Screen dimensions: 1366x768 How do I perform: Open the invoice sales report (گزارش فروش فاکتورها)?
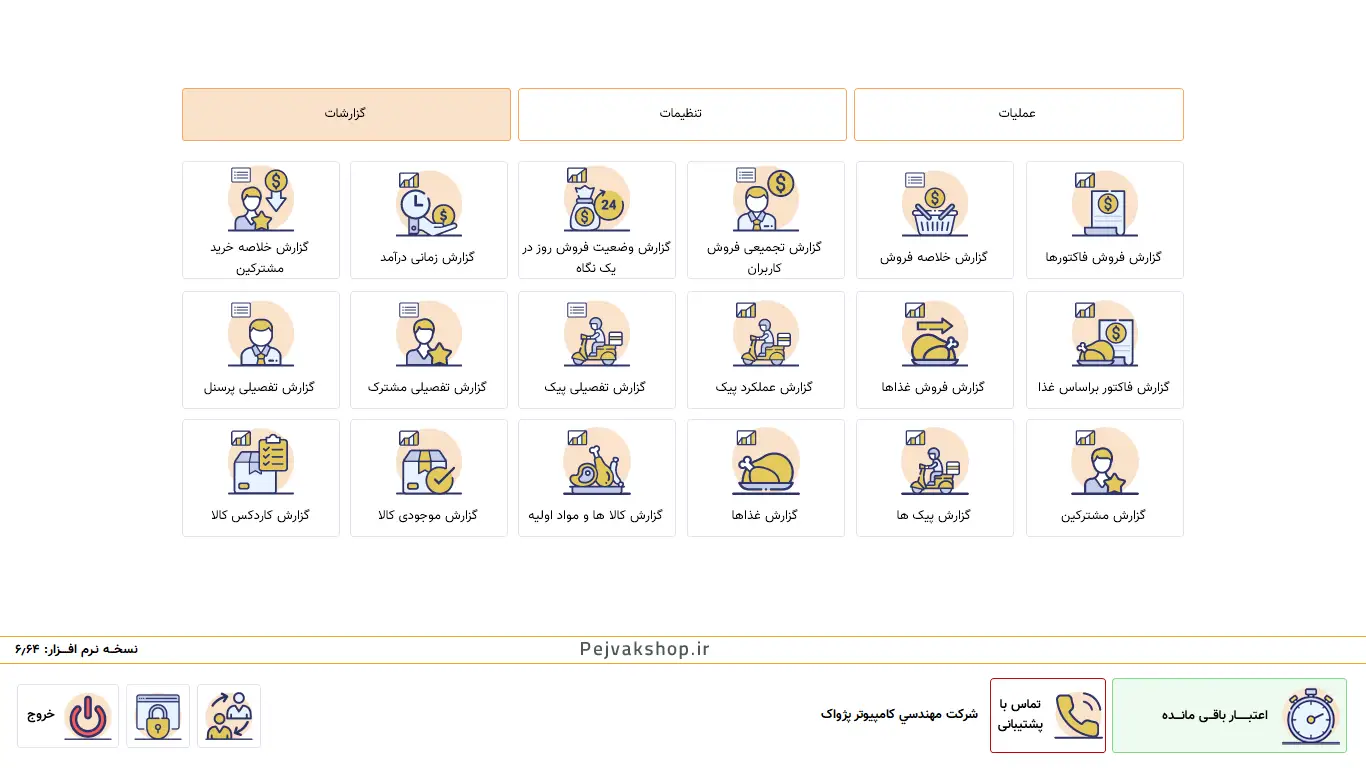pyautogui.click(x=1104, y=220)
